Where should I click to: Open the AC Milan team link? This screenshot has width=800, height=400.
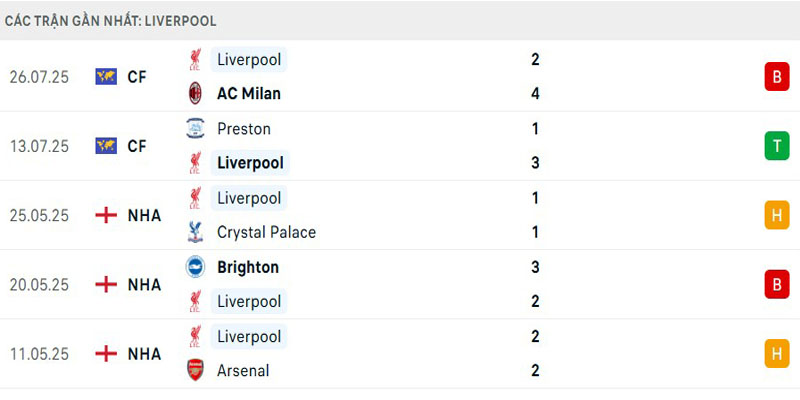click(x=249, y=94)
